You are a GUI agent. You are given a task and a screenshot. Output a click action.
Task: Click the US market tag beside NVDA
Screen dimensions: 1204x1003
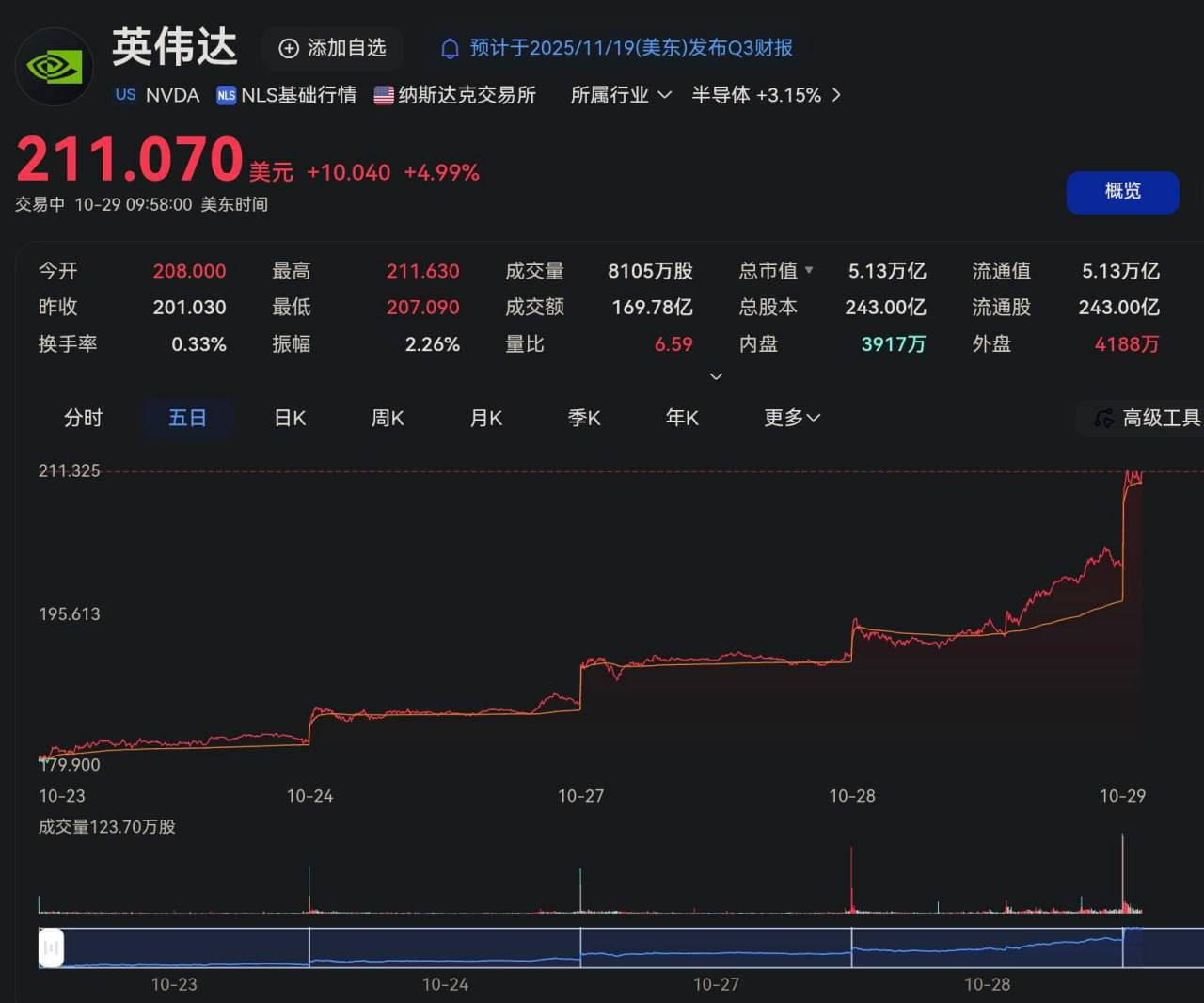[x=125, y=95]
